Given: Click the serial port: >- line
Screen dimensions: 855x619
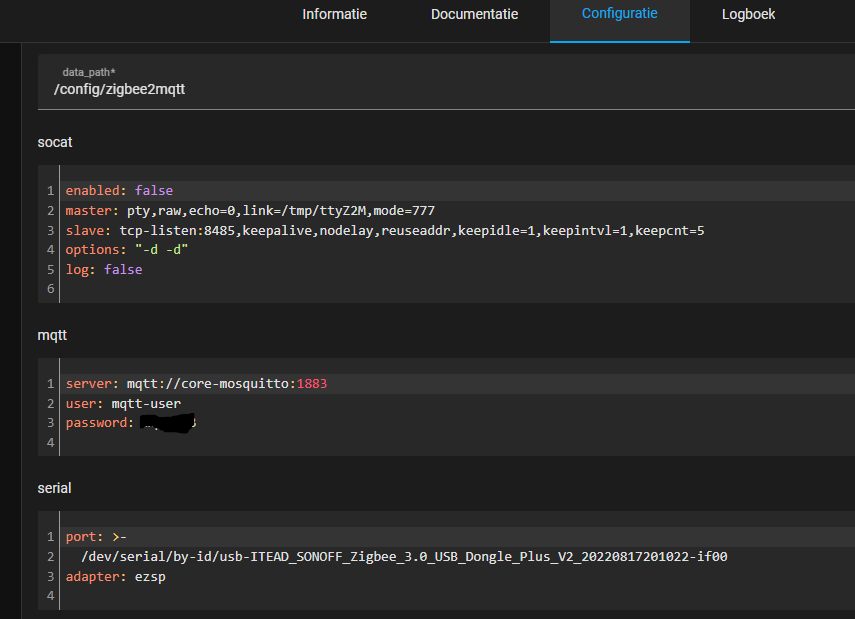Looking at the screenshot, I should tap(95, 536).
